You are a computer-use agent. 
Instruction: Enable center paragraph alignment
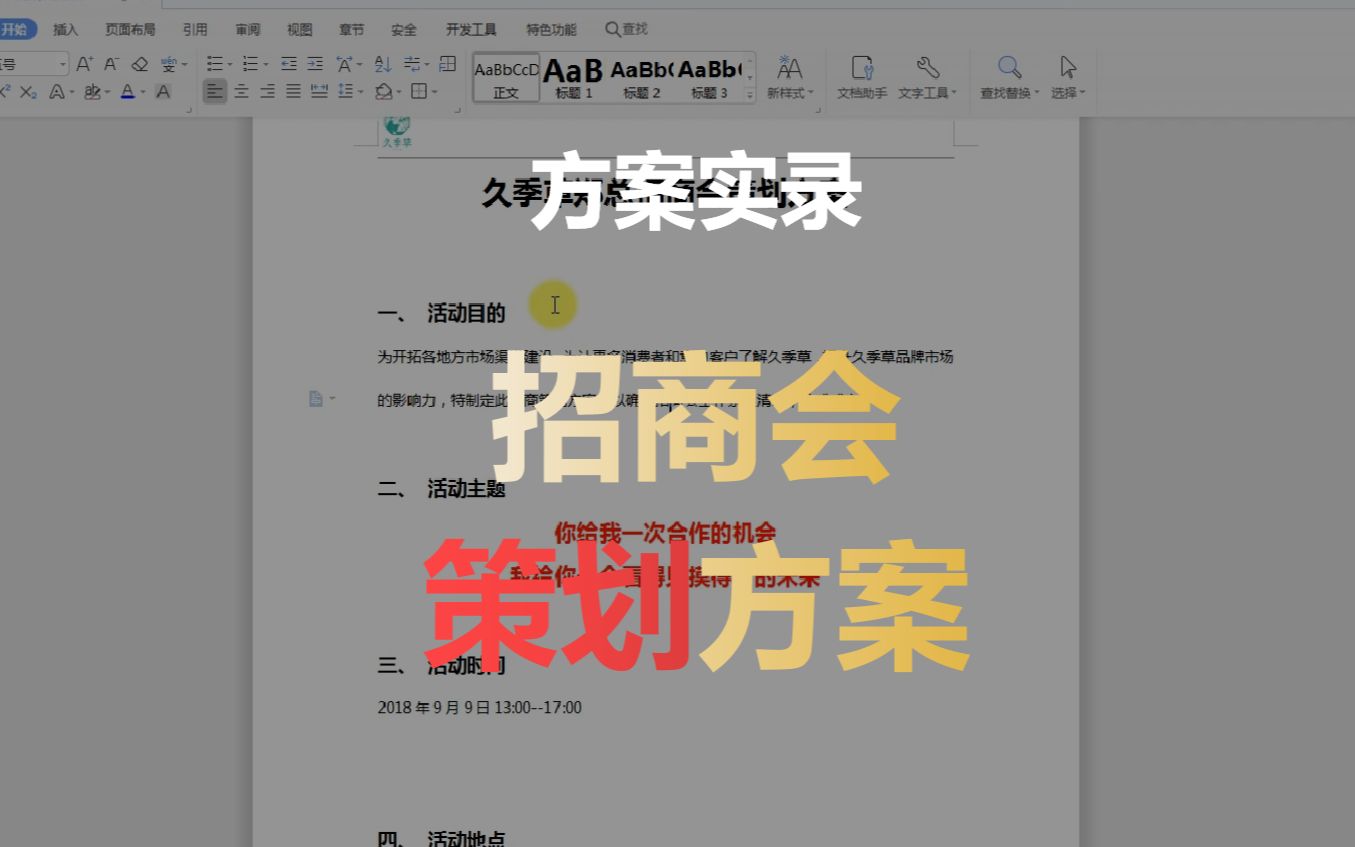(242, 92)
